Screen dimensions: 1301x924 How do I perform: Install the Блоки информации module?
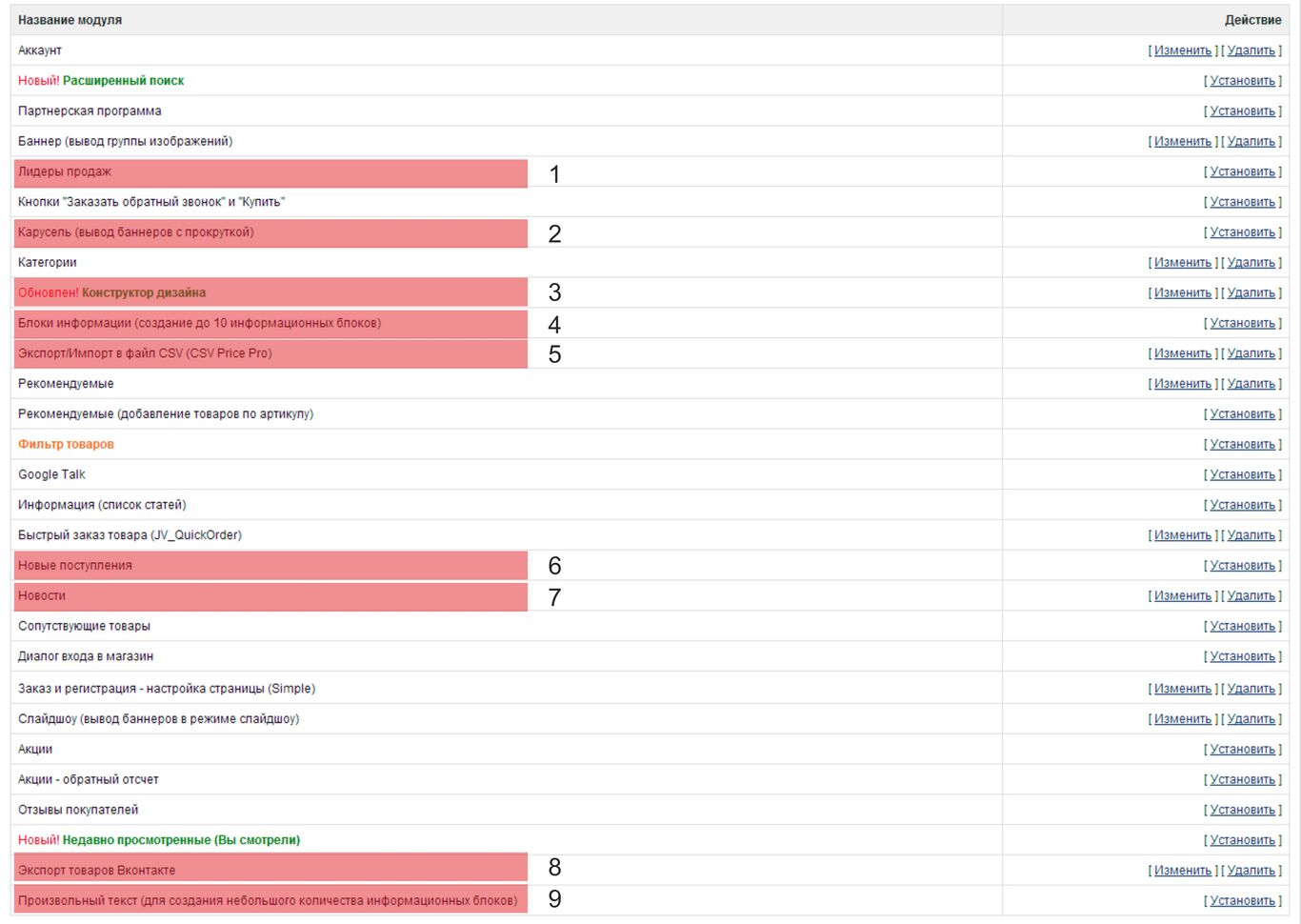(1242, 324)
